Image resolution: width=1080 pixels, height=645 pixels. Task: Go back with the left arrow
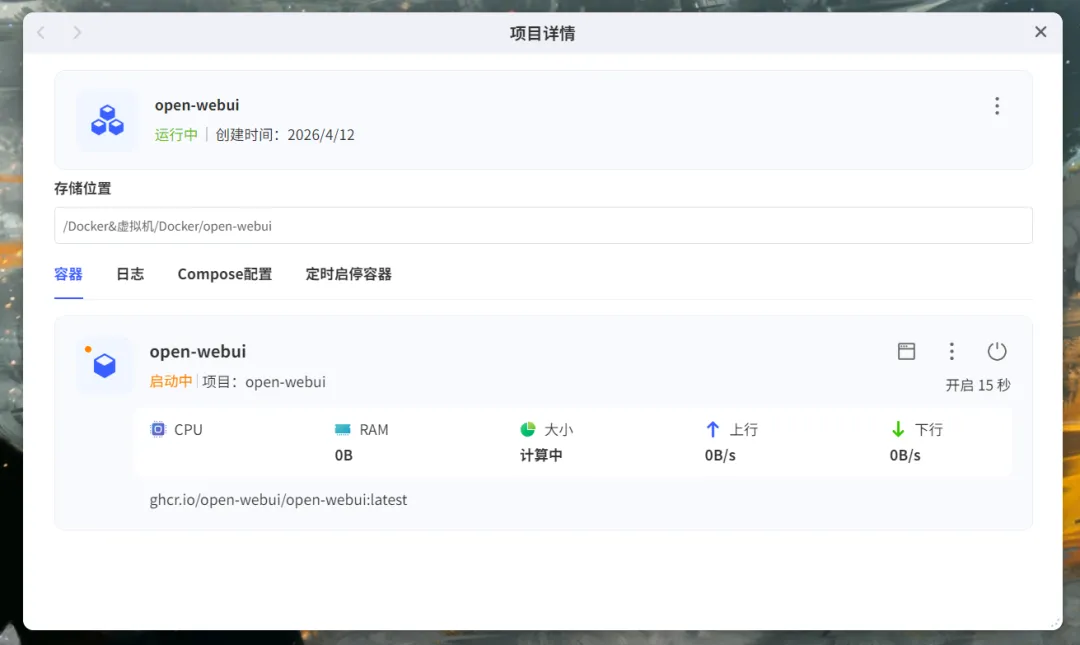point(41,32)
